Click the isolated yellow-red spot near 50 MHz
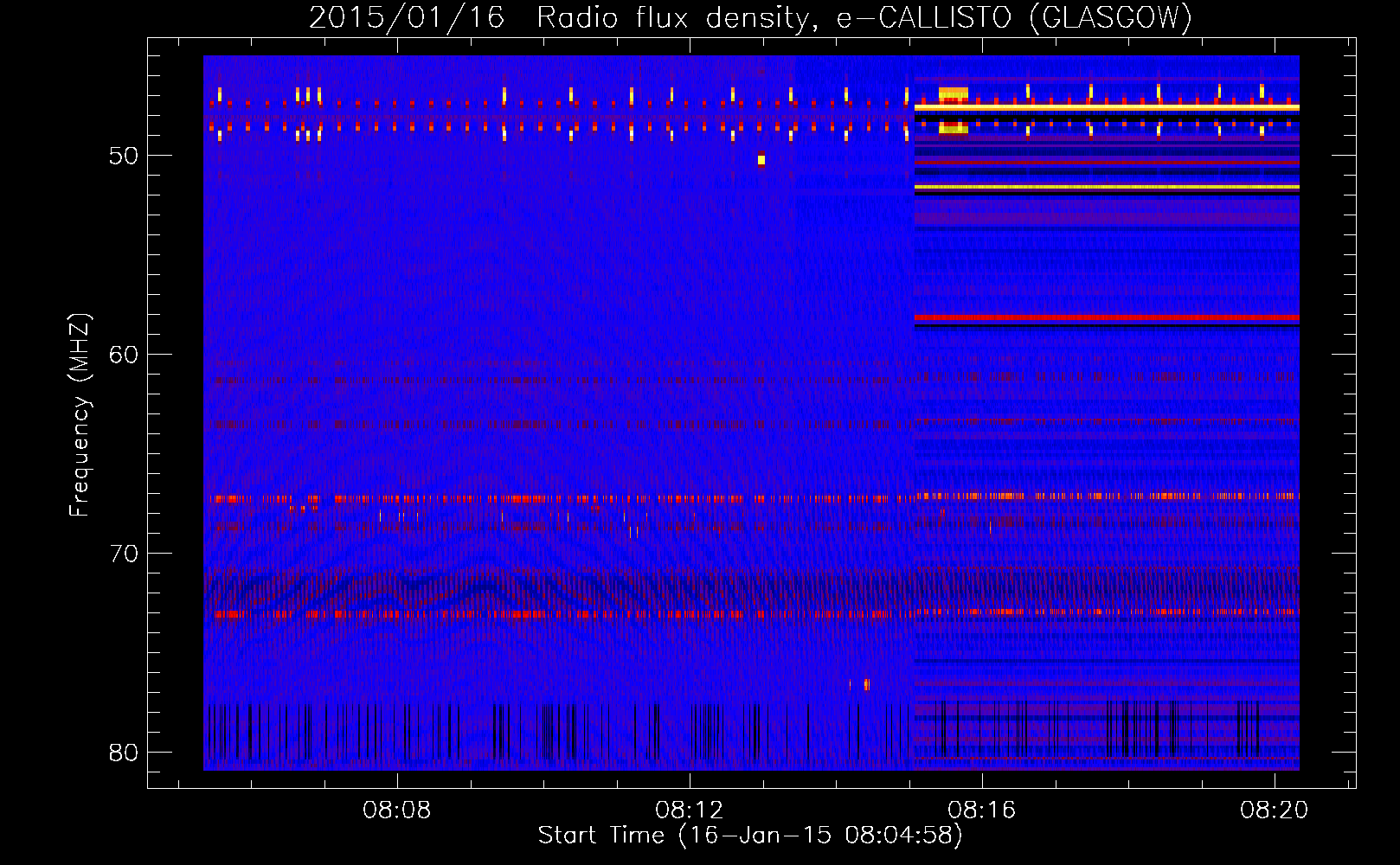 coord(761,159)
